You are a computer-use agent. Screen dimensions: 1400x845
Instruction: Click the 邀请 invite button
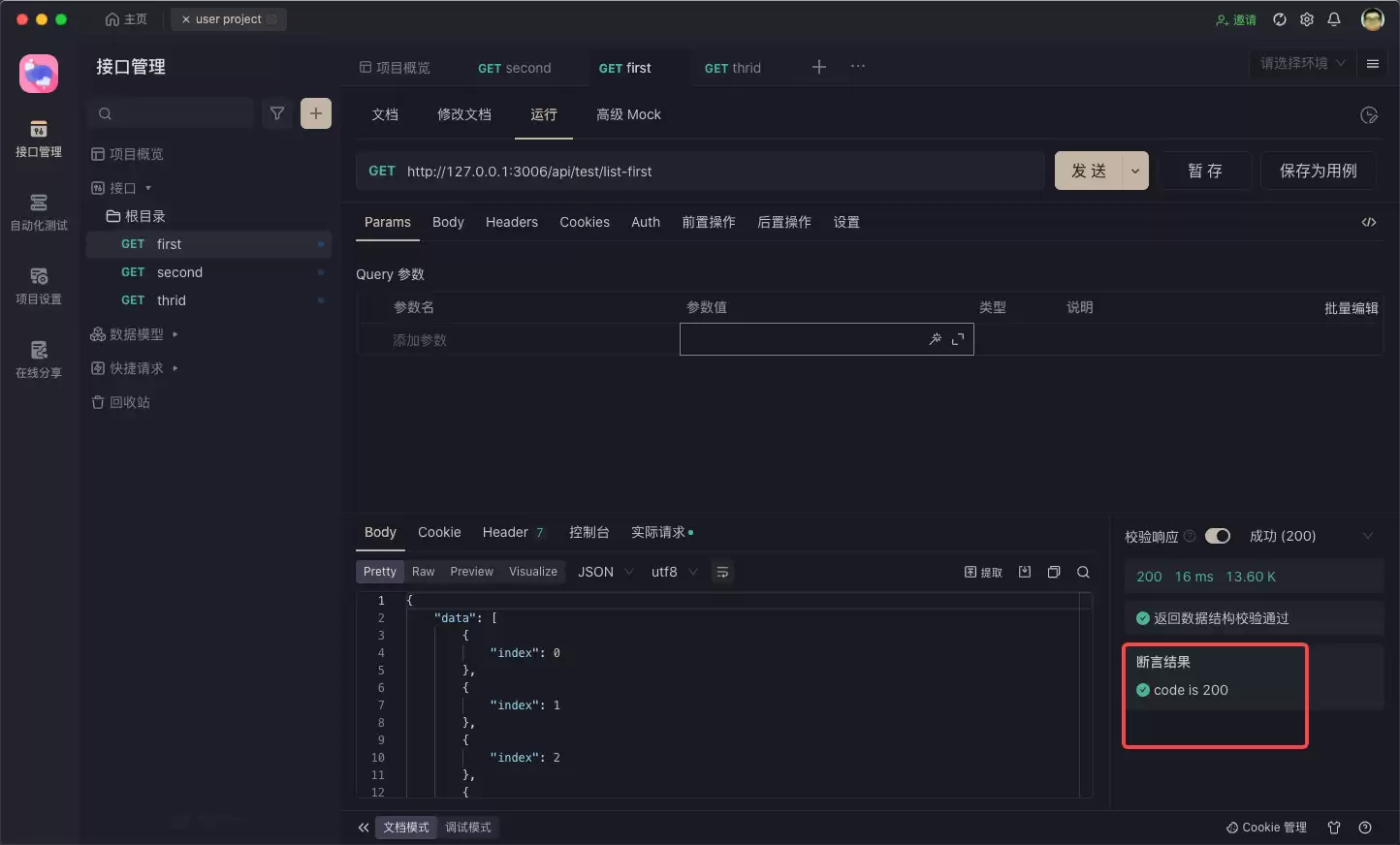pos(1236,19)
